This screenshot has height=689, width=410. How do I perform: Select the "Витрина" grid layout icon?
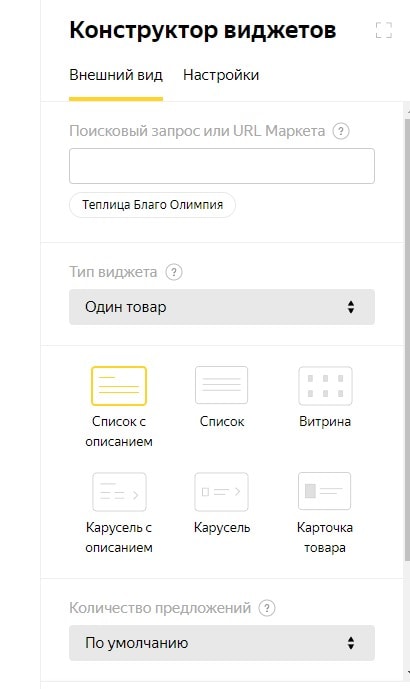tap(325, 385)
